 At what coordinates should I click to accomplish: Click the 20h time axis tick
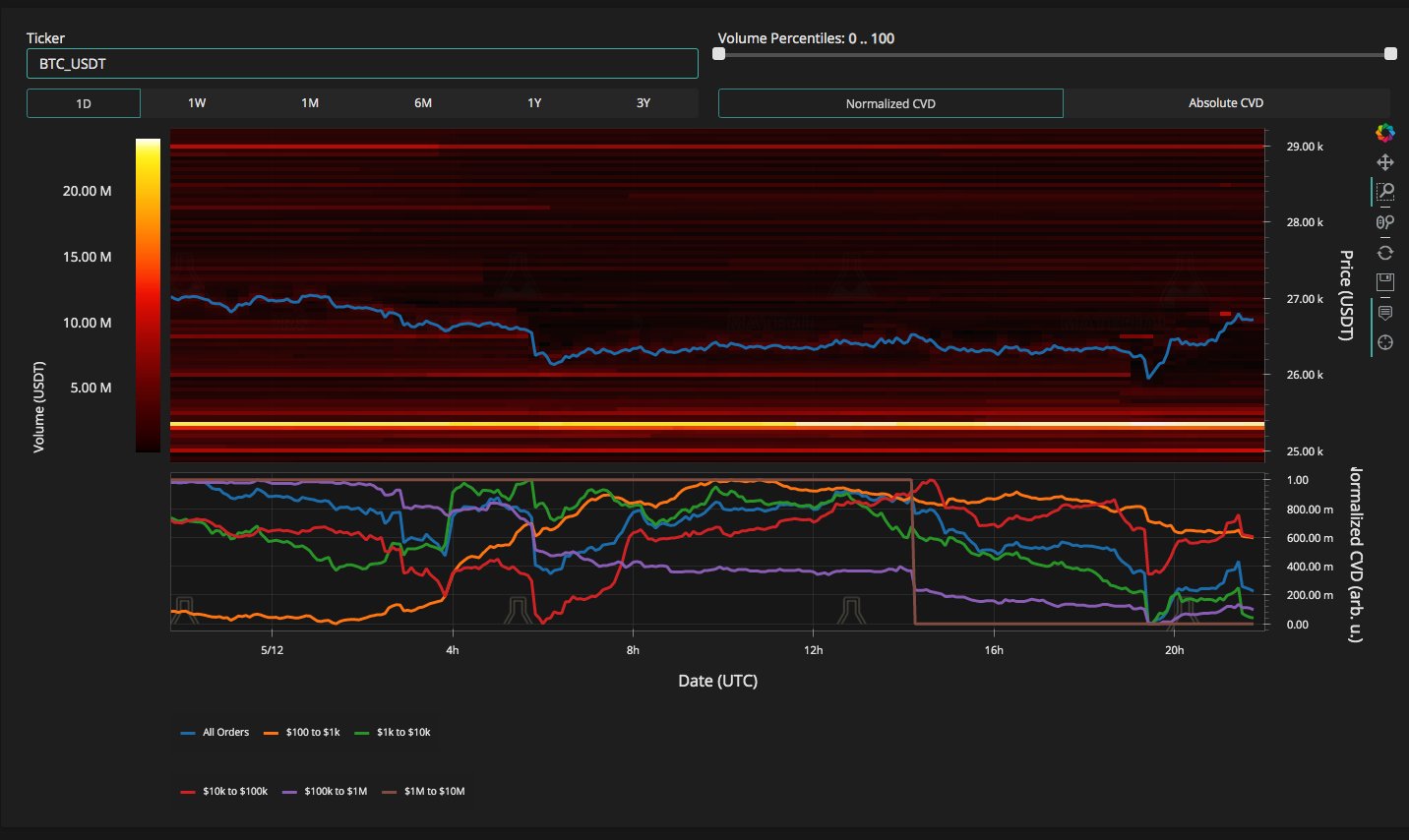[1175, 650]
